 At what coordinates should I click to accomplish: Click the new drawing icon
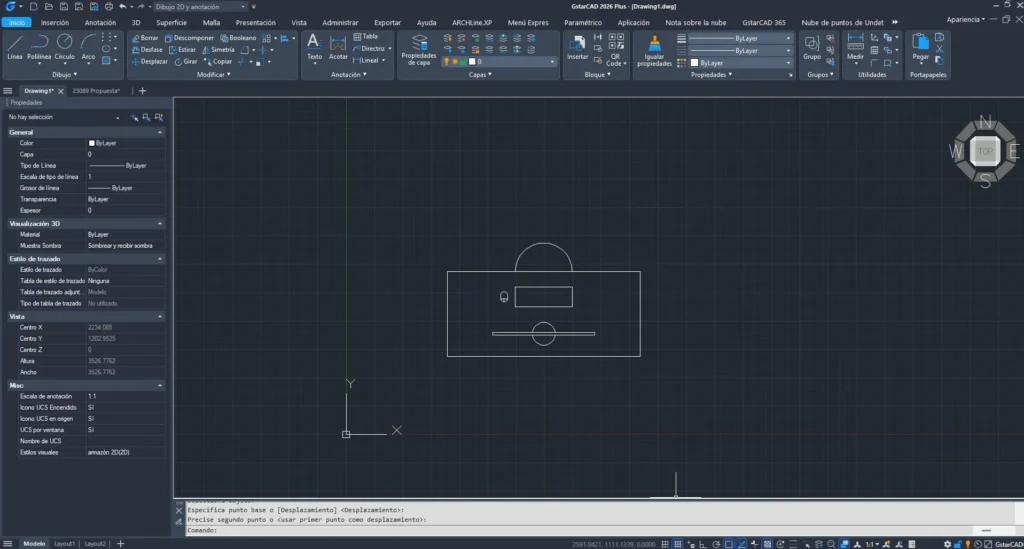tap(33, 7)
